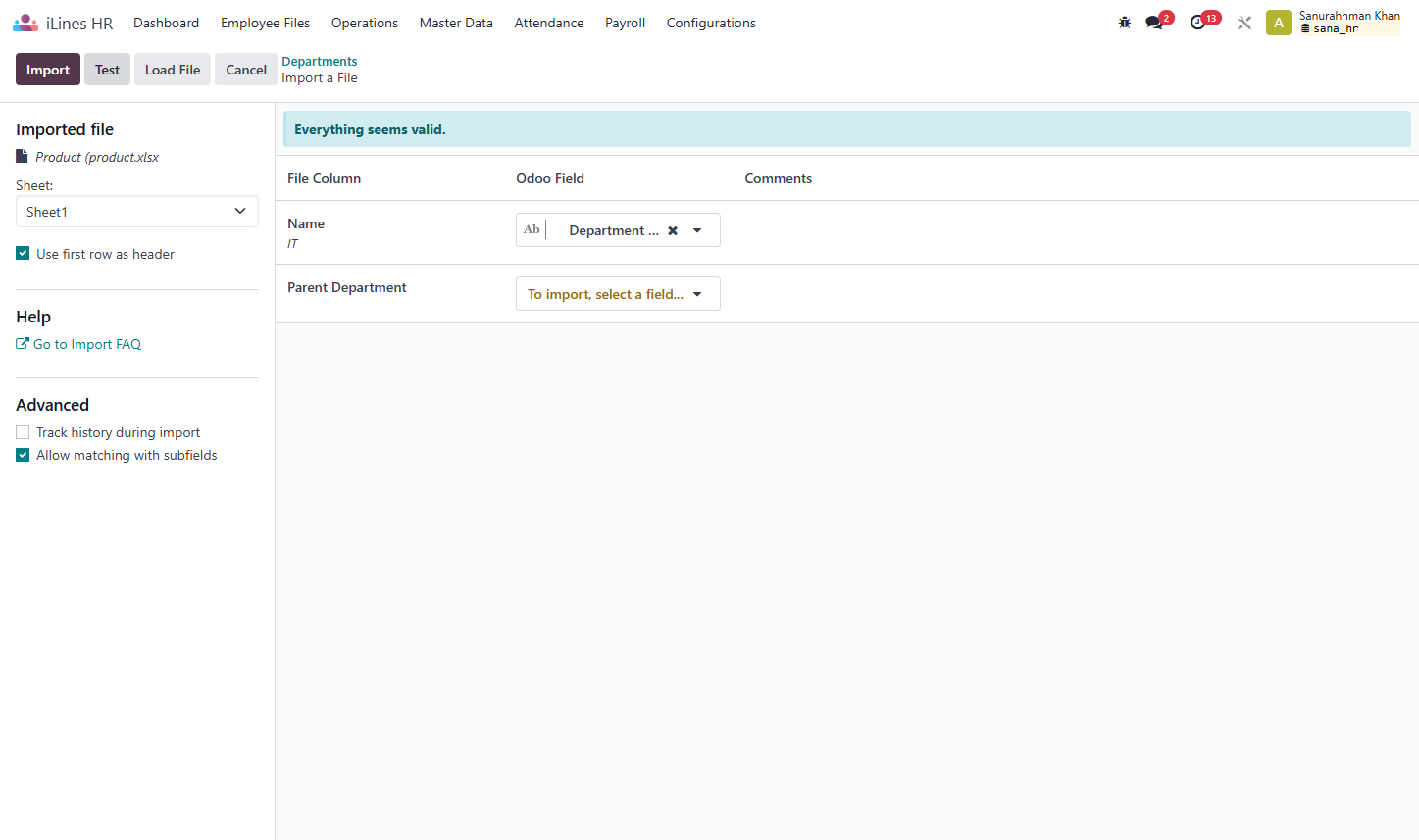Click the wrench tools icon

point(1244,23)
